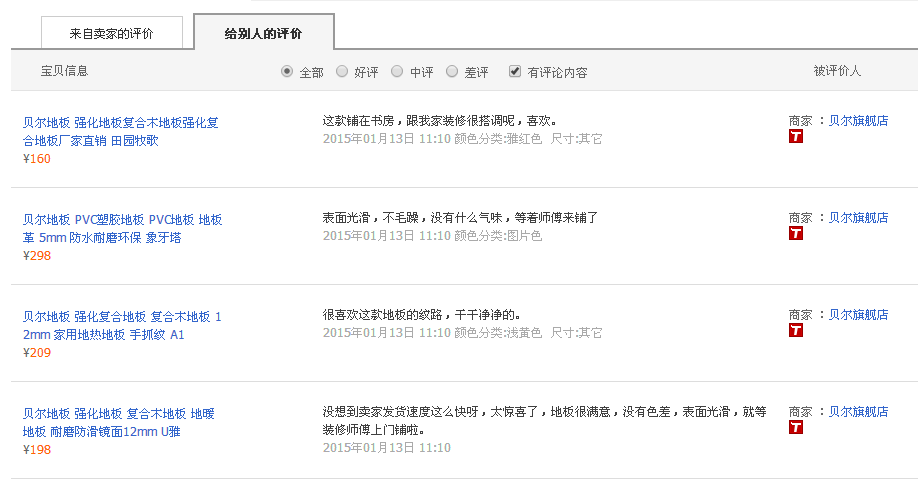Click Tmall icon in third review row
This screenshot has height=491, width=918.
(796, 331)
